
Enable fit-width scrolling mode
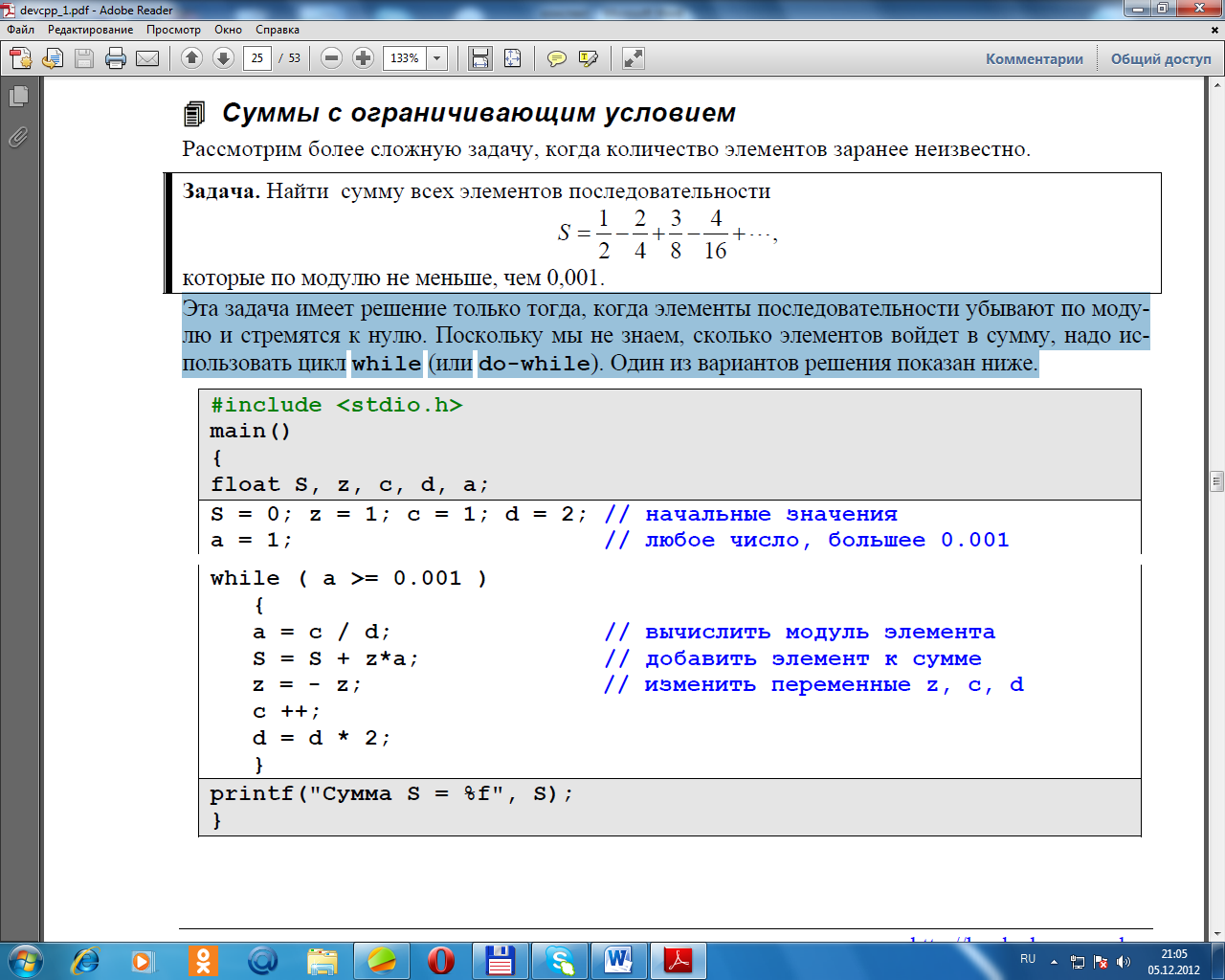[480, 58]
